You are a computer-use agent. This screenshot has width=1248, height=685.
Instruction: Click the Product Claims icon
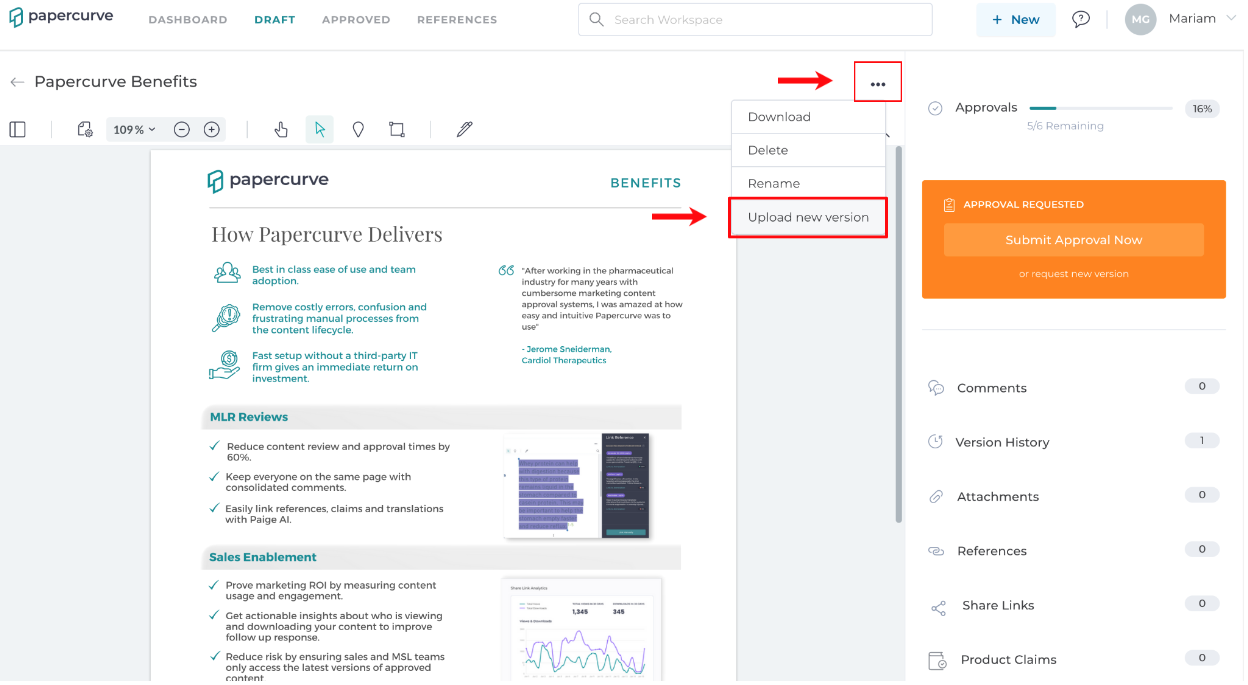[937, 660]
